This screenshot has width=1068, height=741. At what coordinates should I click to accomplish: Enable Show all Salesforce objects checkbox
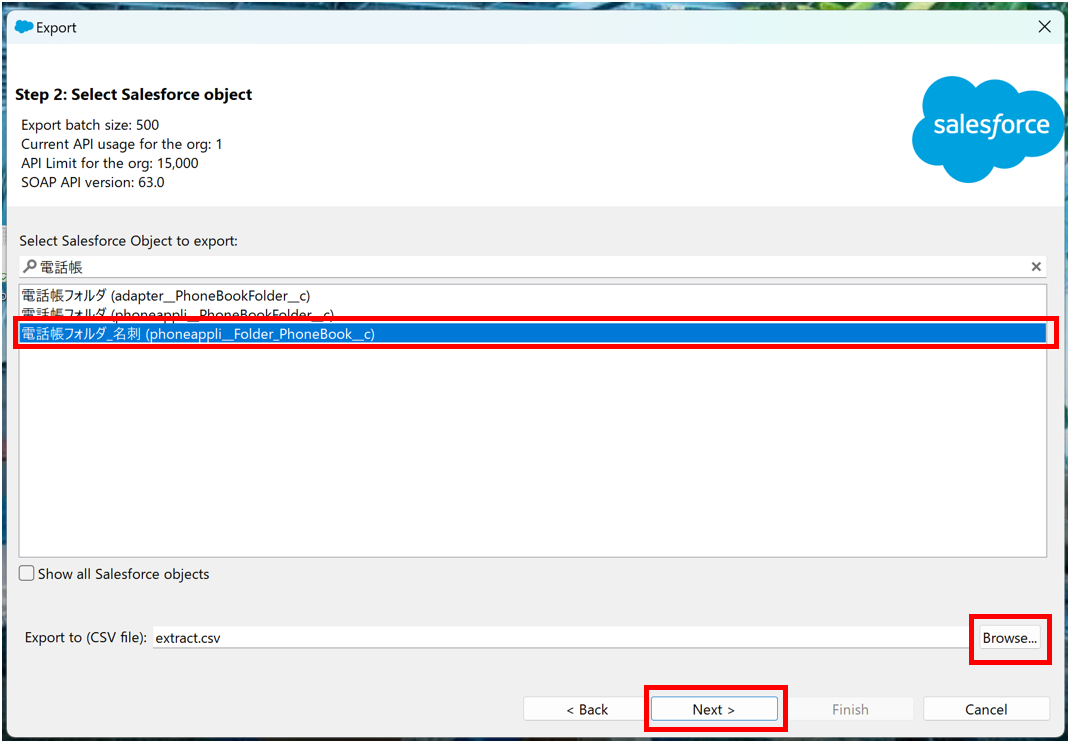click(27, 573)
